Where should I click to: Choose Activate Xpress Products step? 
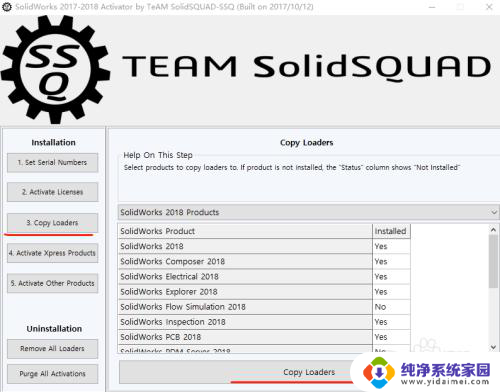53,253
